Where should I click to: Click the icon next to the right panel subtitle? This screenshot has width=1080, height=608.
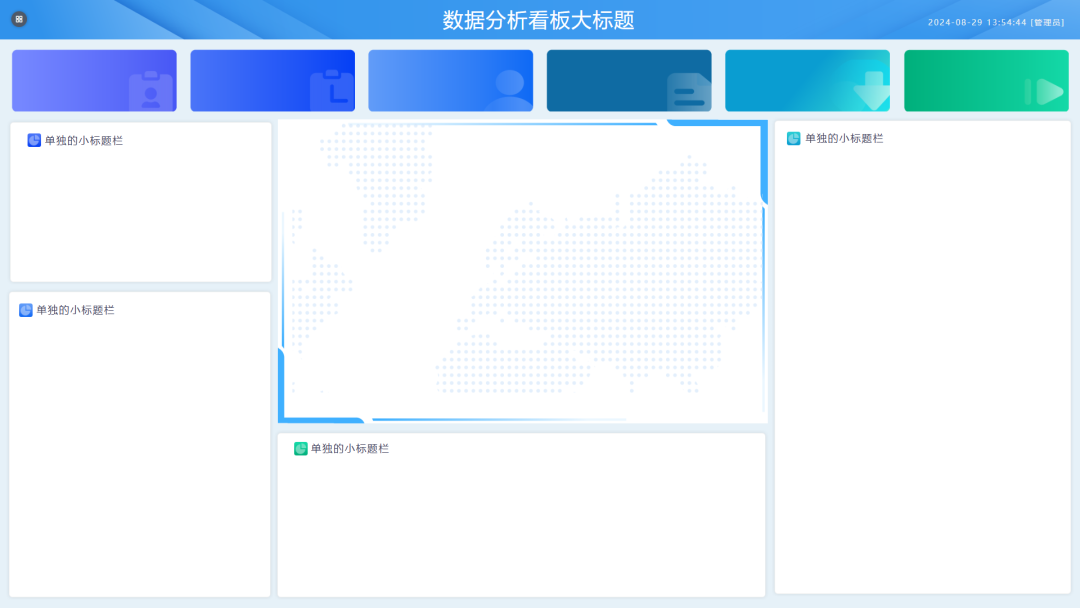click(793, 138)
